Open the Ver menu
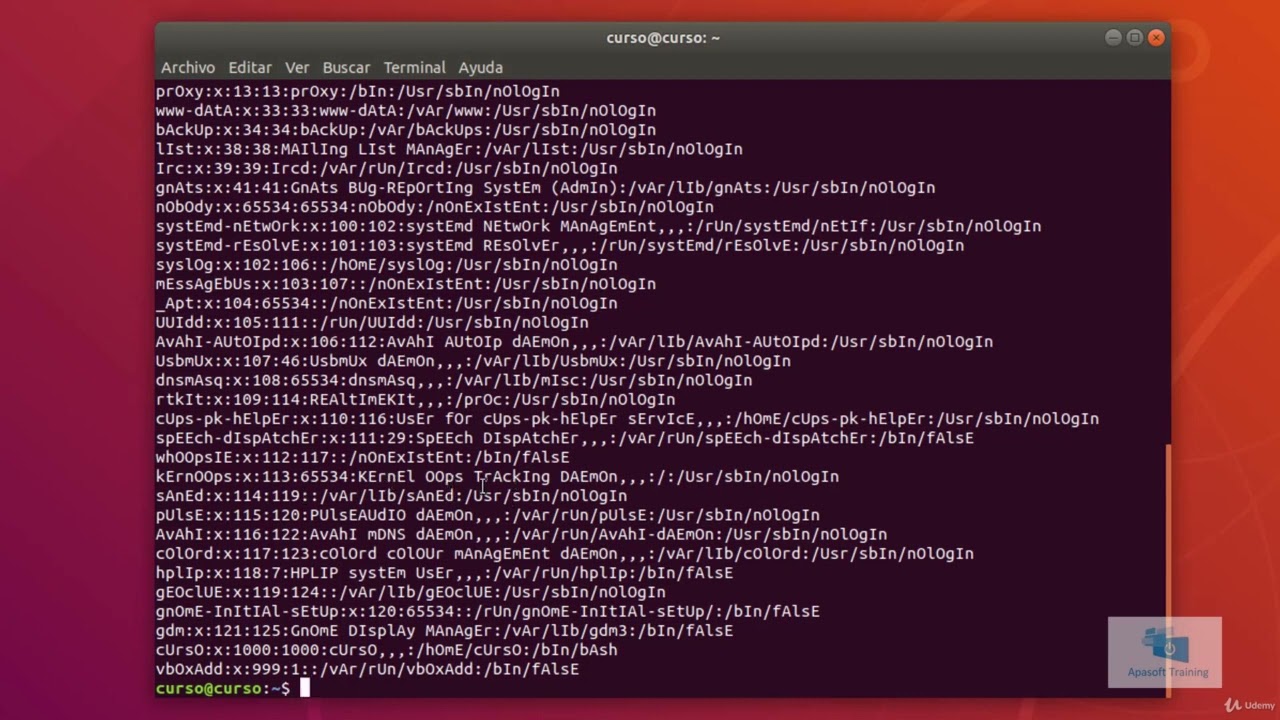 [x=297, y=67]
